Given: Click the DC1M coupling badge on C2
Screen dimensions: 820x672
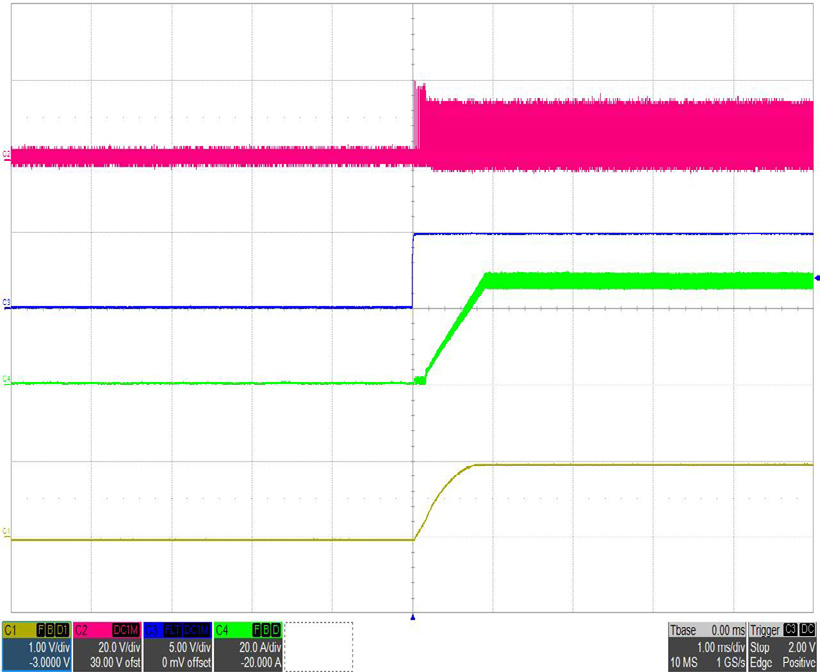Looking at the screenshot, I should (x=125, y=630).
